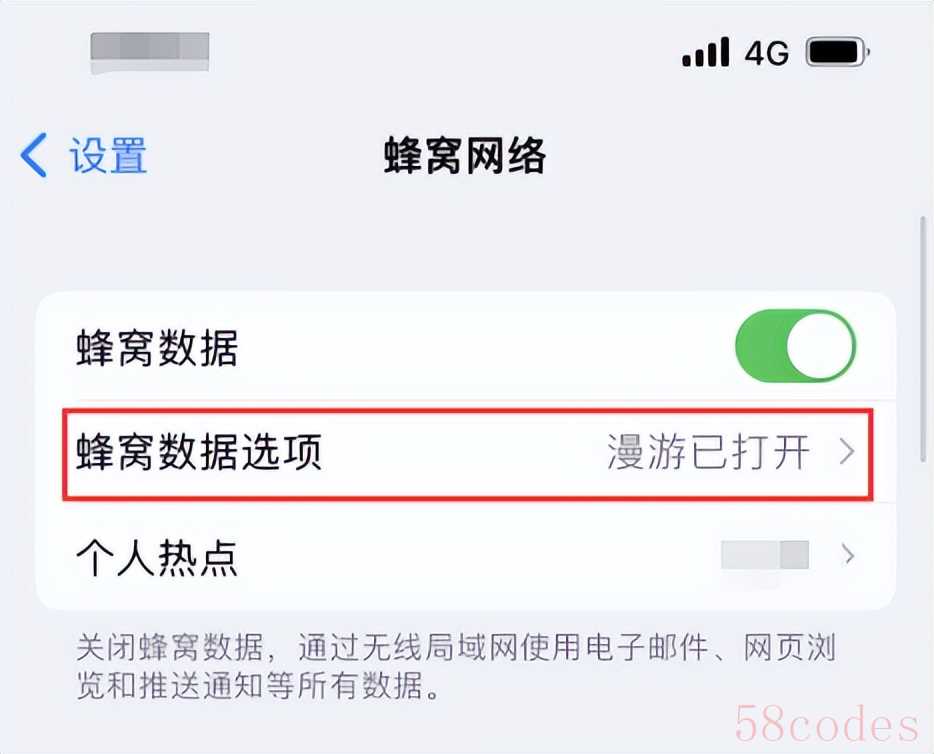This screenshot has height=754, width=934.
Task: Expand chevron next to 漫游已打开
Action: pyautogui.click(x=848, y=451)
